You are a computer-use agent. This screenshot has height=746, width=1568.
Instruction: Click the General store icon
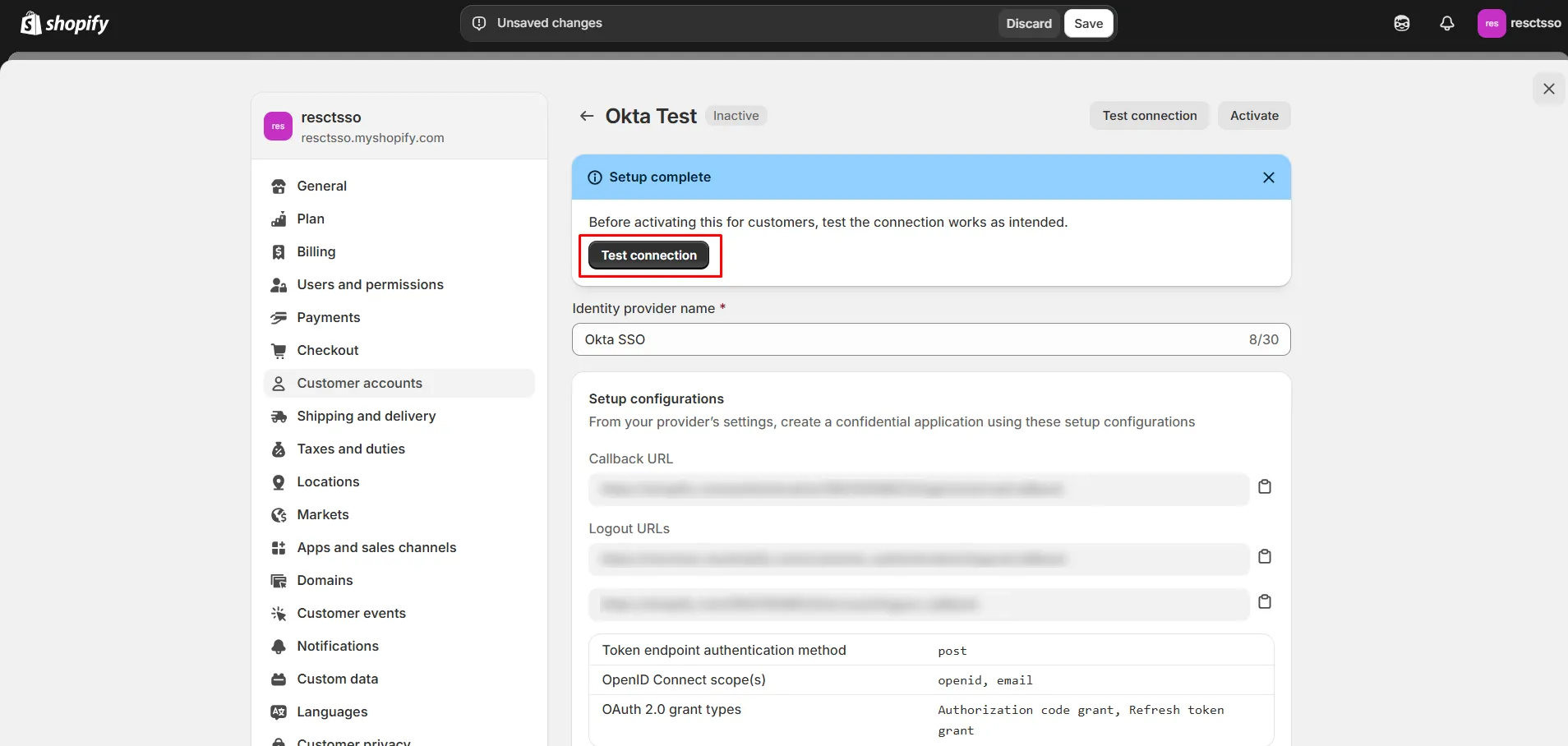tap(279, 186)
